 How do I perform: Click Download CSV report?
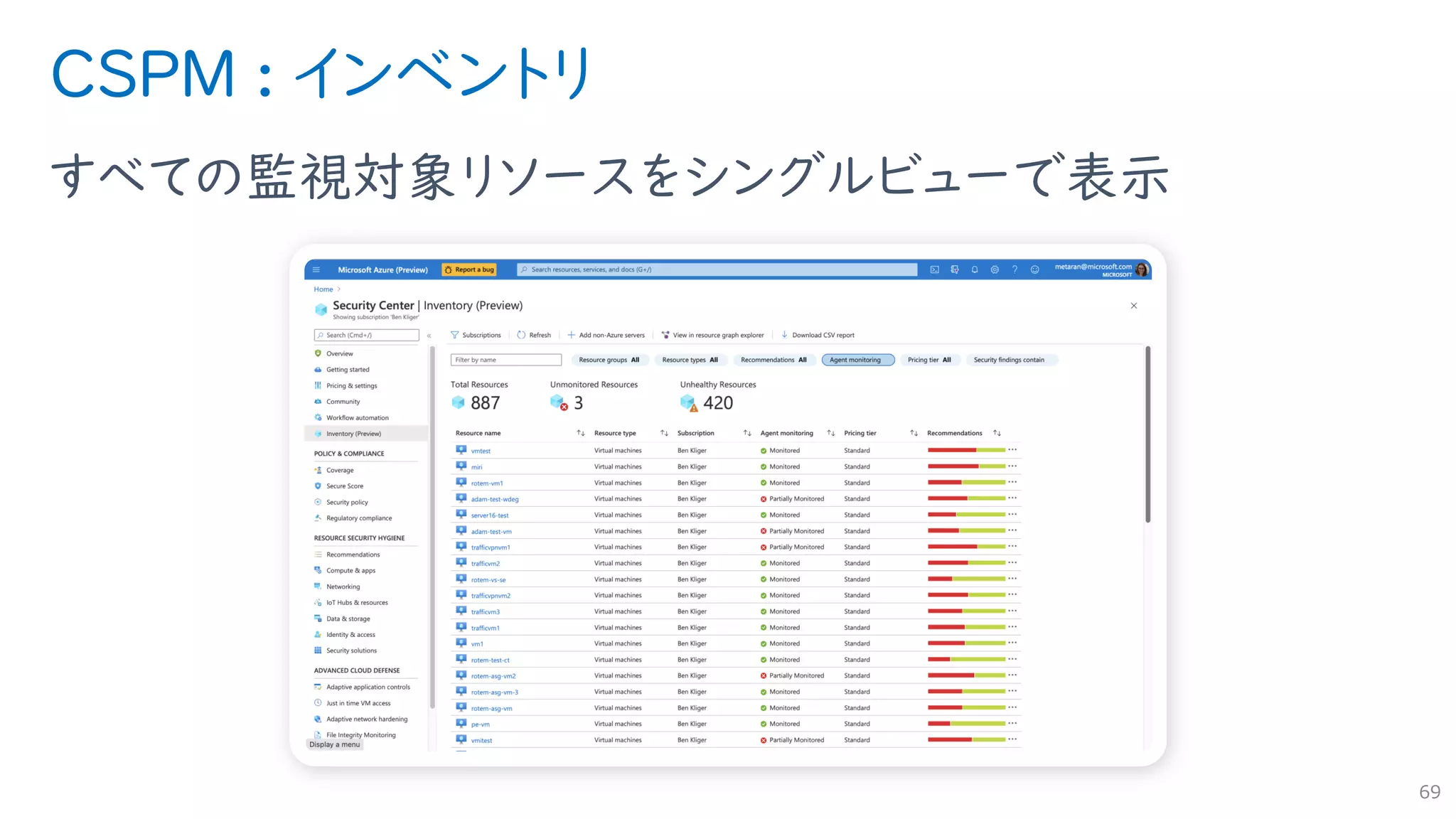coord(818,335)
